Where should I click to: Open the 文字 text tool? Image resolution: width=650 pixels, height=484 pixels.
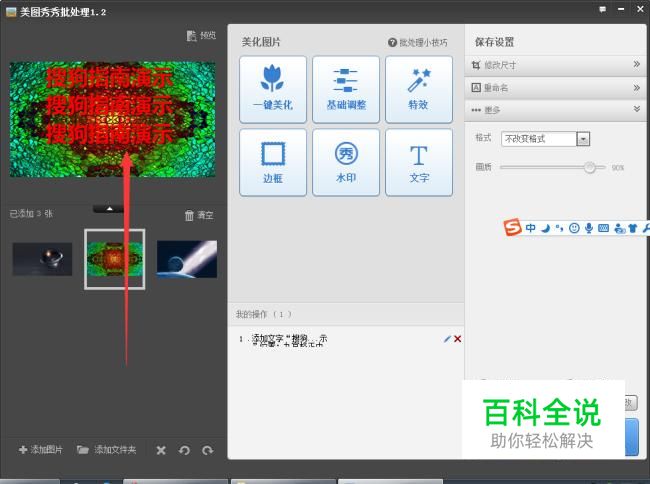419,162
